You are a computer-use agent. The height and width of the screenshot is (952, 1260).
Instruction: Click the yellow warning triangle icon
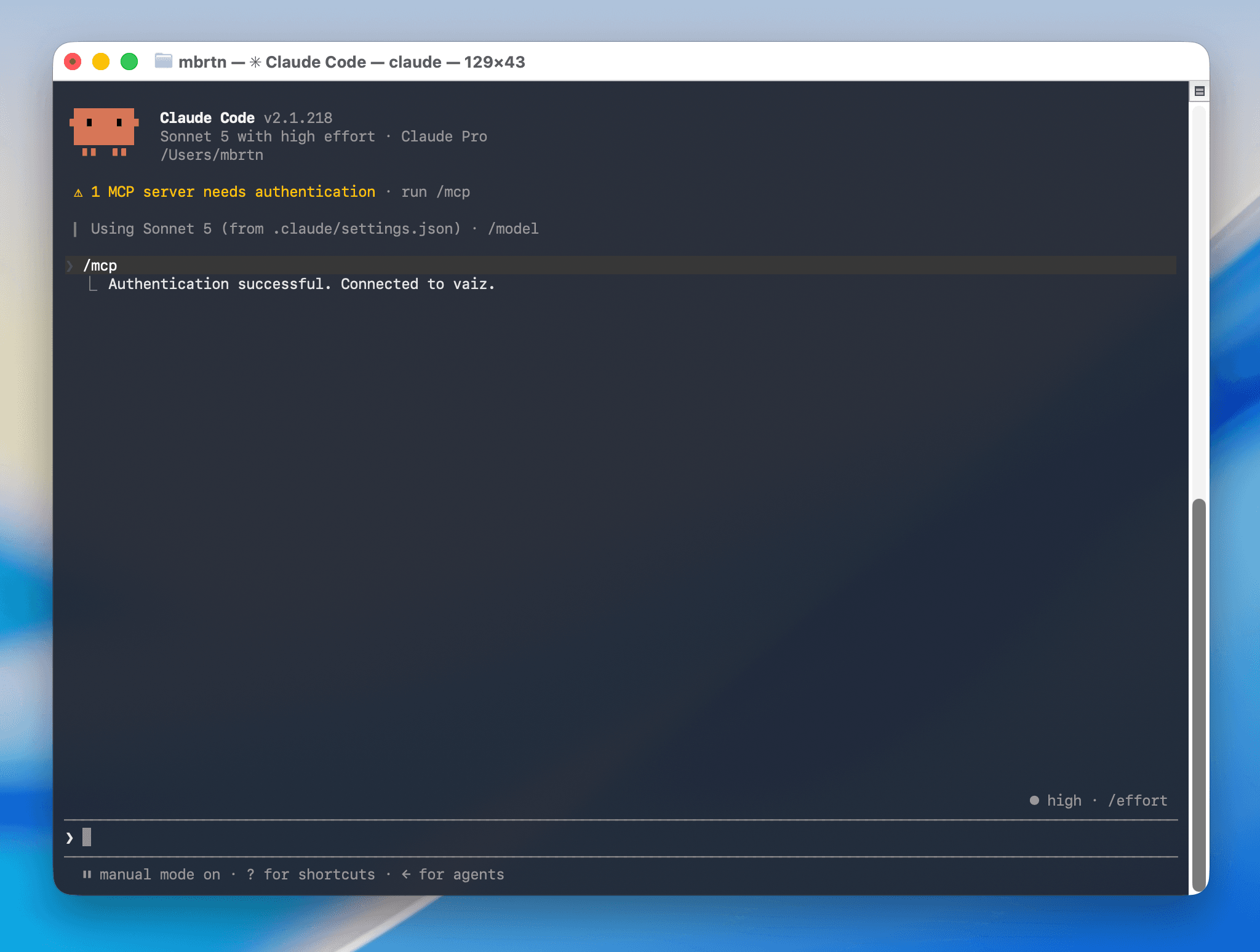tap(78, 192)
